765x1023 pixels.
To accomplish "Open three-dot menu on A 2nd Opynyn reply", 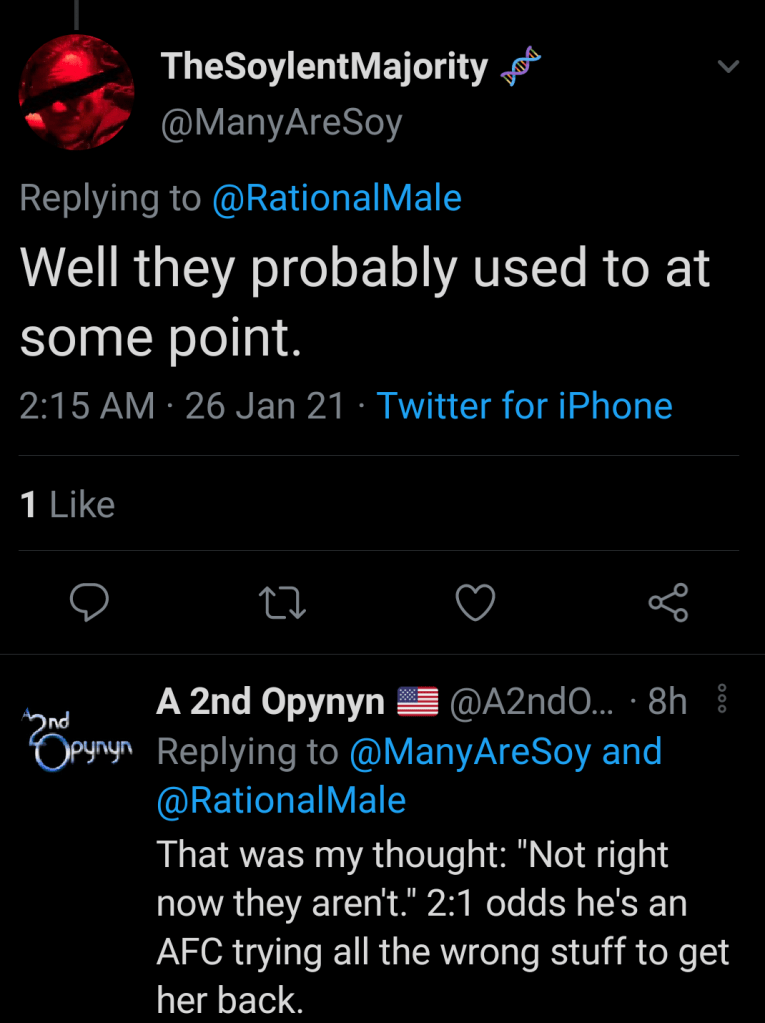I will point(722,702).
